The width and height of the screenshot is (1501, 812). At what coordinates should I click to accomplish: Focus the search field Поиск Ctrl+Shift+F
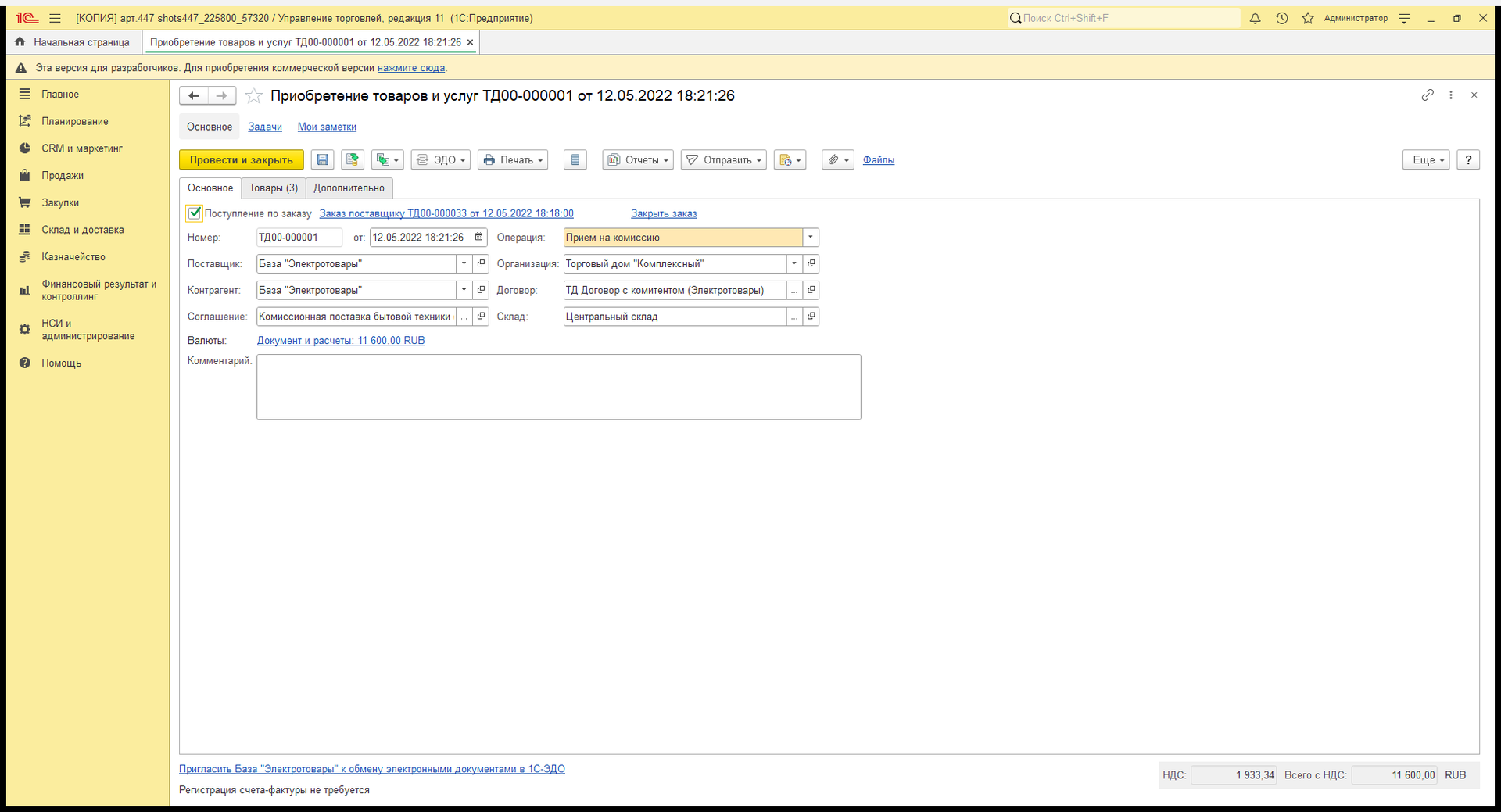pyautogui.click(x=1123, y=18)
